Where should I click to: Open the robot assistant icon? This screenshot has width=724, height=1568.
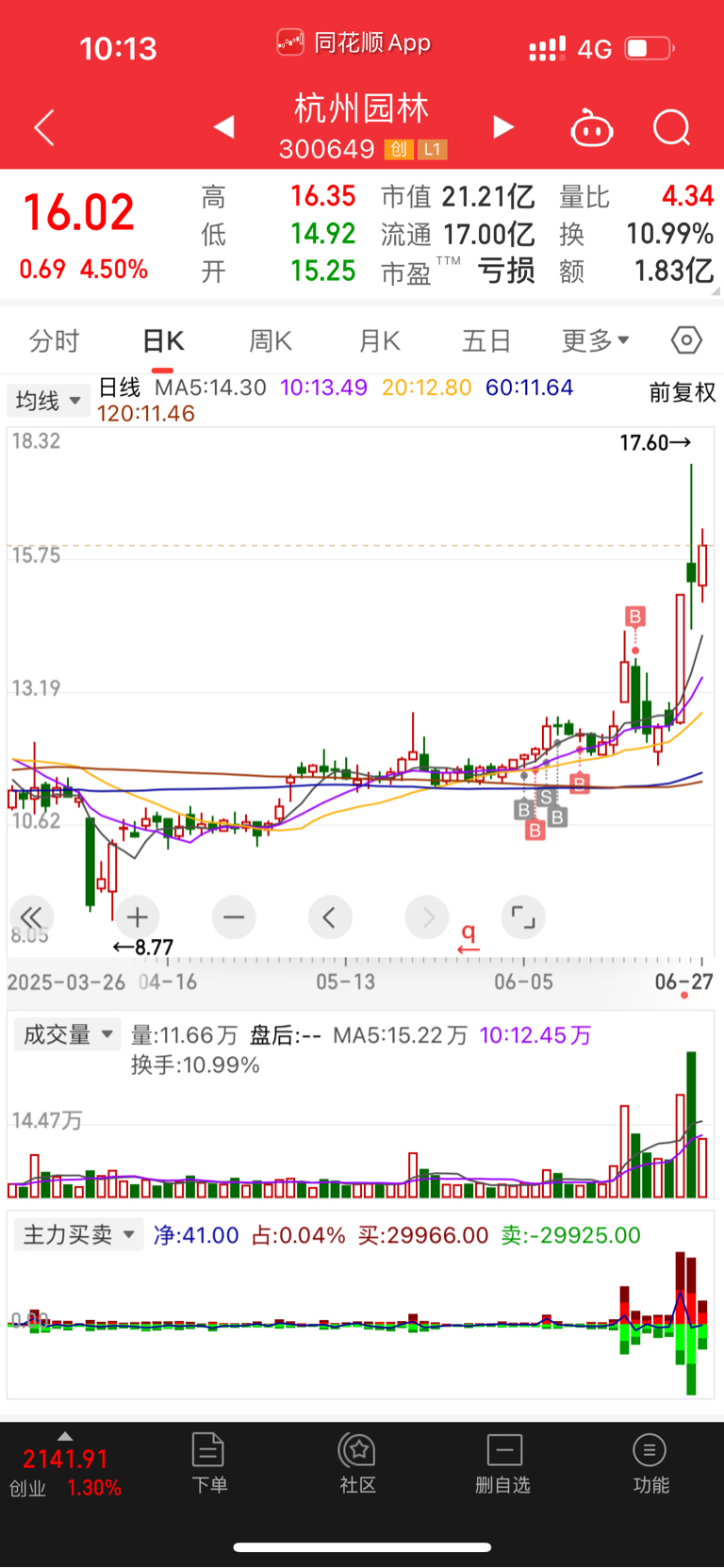592,127
